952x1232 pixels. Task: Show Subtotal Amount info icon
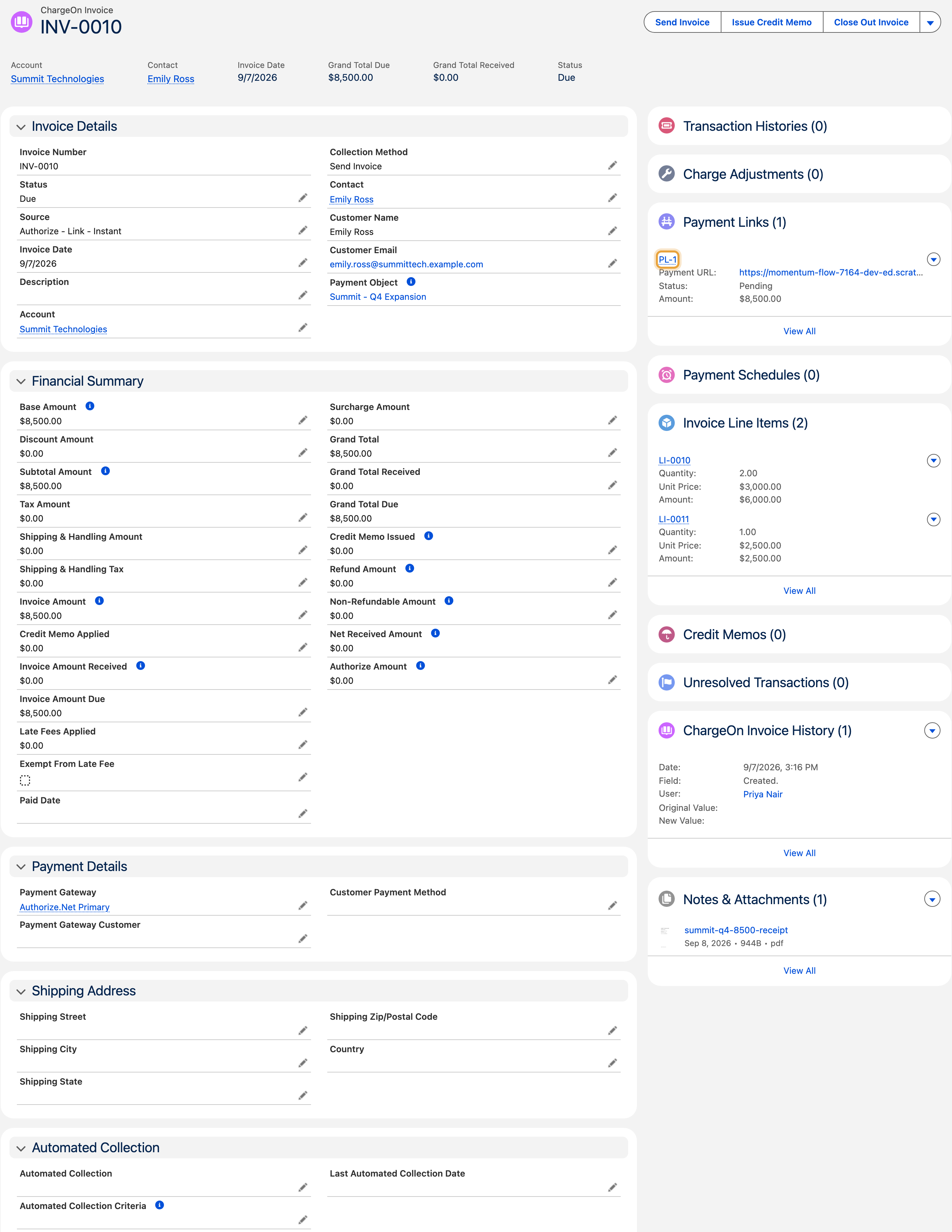[x=105, y=471]
